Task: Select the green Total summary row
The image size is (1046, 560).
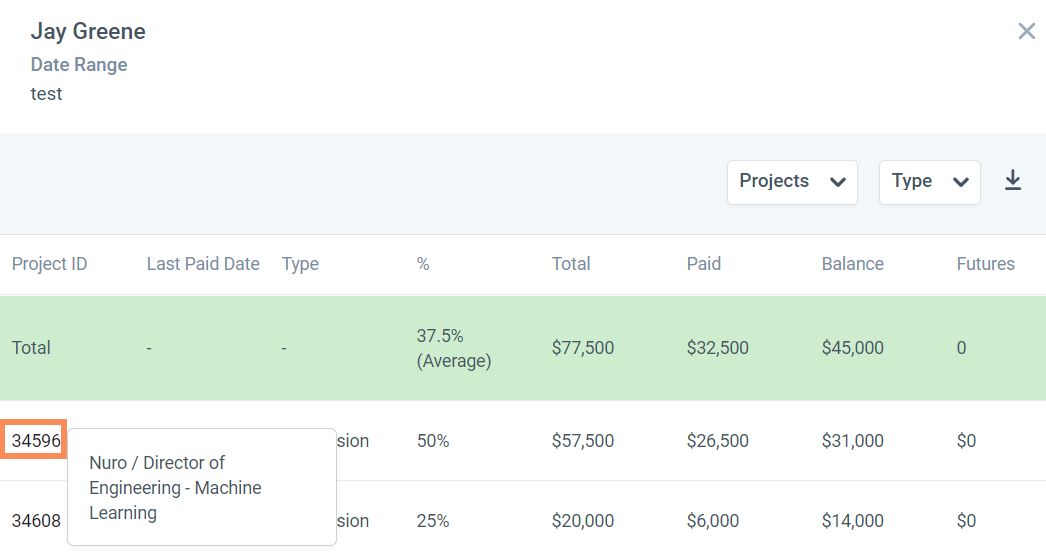Action: (x=523, y=348)
